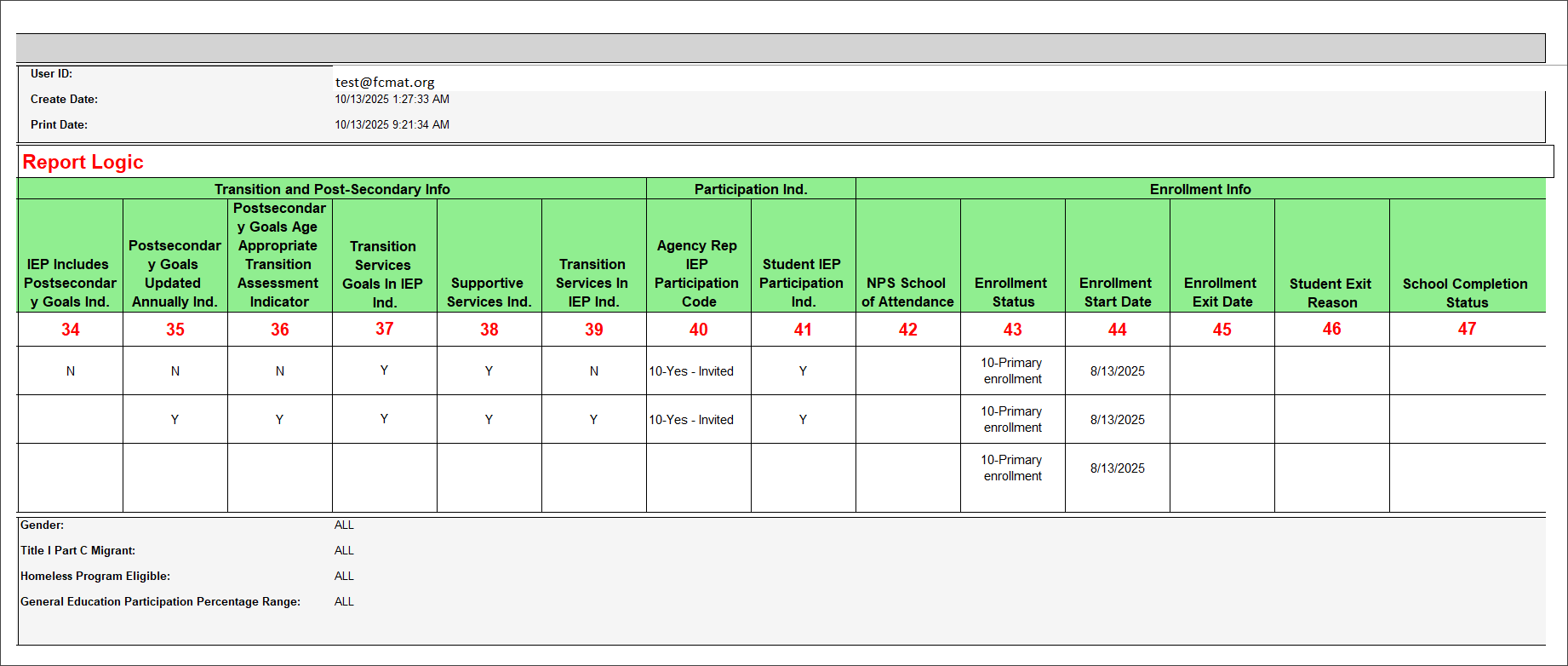Click the red column number 40

coord(698,330)
